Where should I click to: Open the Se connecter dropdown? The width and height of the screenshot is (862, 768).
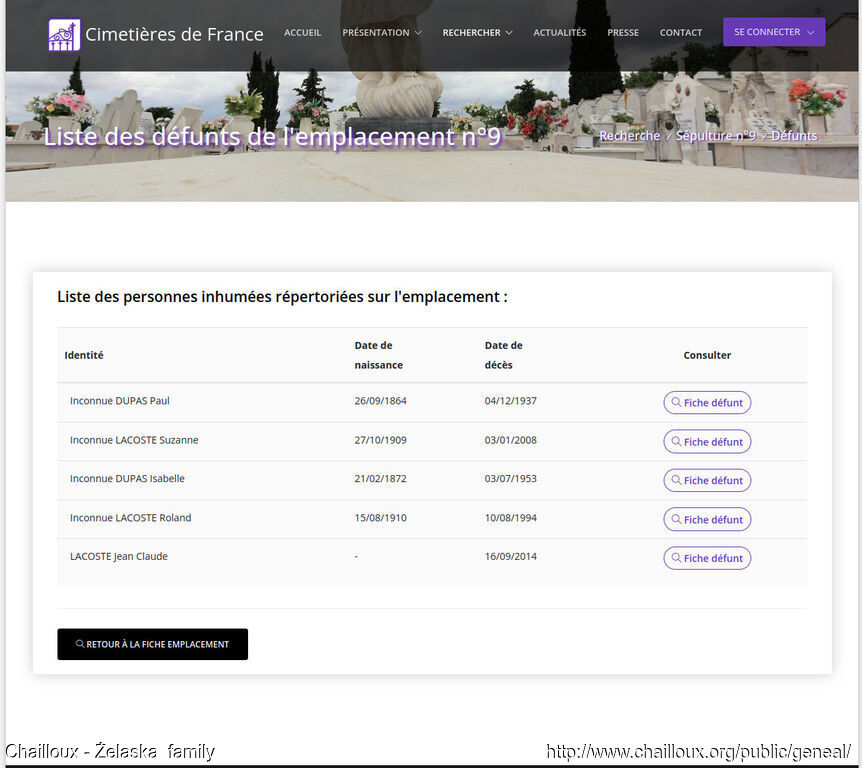point(773,32)
